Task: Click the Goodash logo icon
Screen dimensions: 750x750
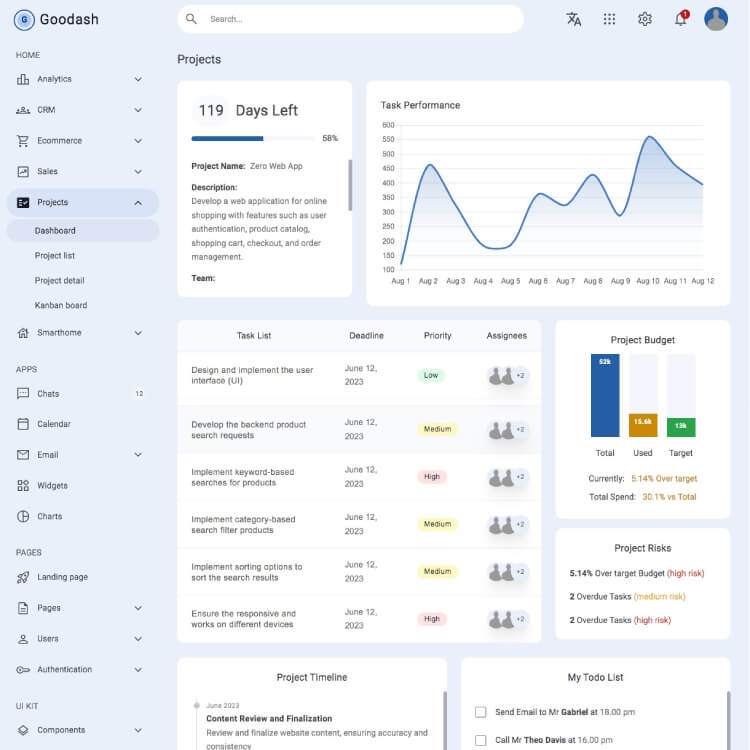Action: pyautogui.click(x=24, y=19)
